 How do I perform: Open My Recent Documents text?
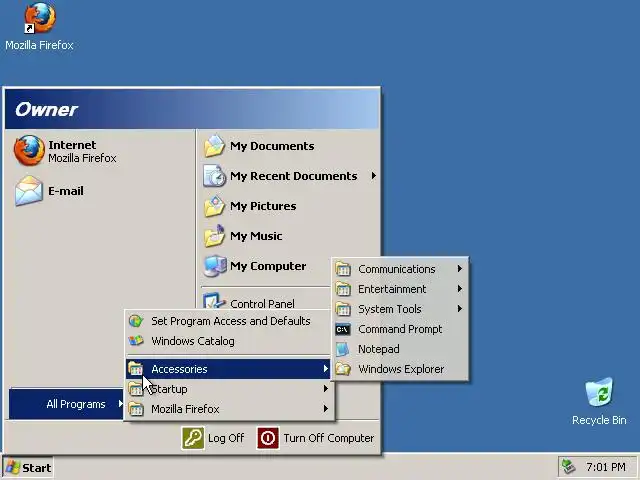click(x=293, y=176)
